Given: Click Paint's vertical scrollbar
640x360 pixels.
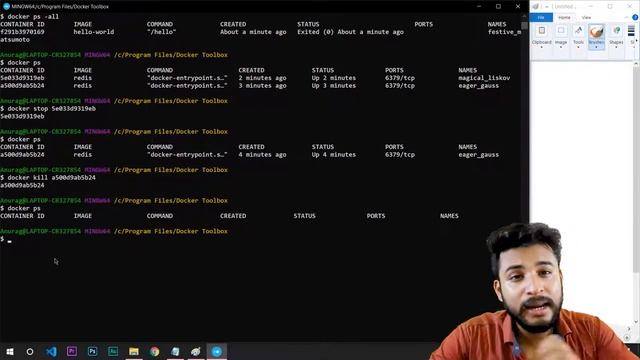Looking at the screenshot, I should (636, 192).
